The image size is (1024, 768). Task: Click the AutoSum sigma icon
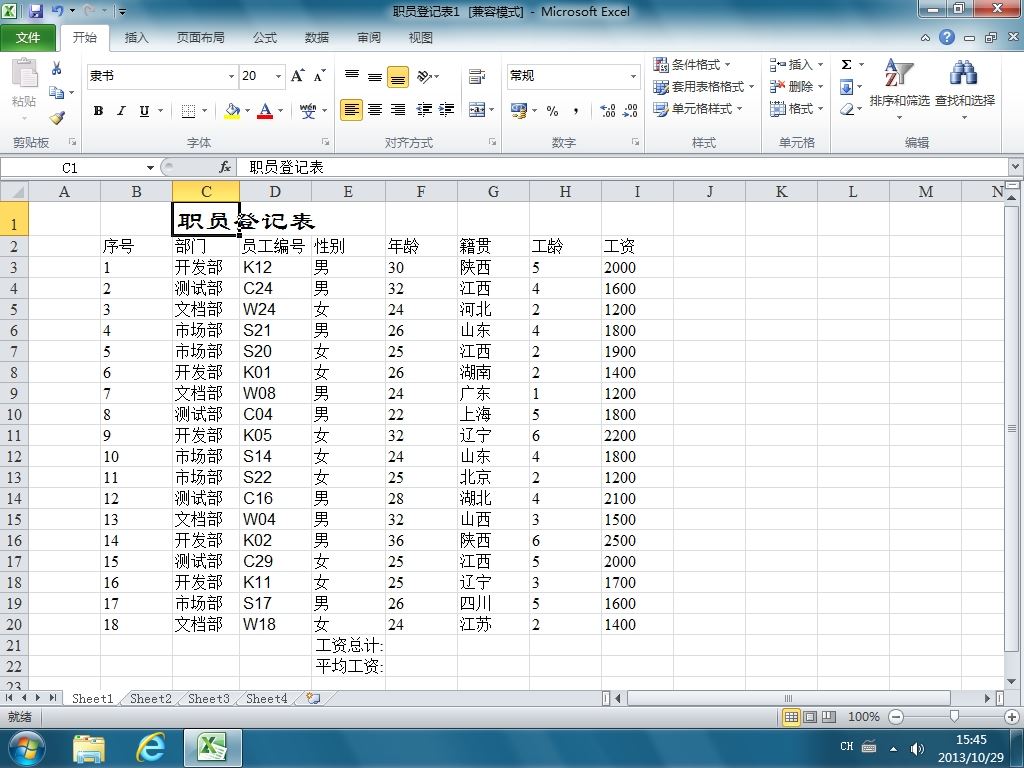[846, 65]
